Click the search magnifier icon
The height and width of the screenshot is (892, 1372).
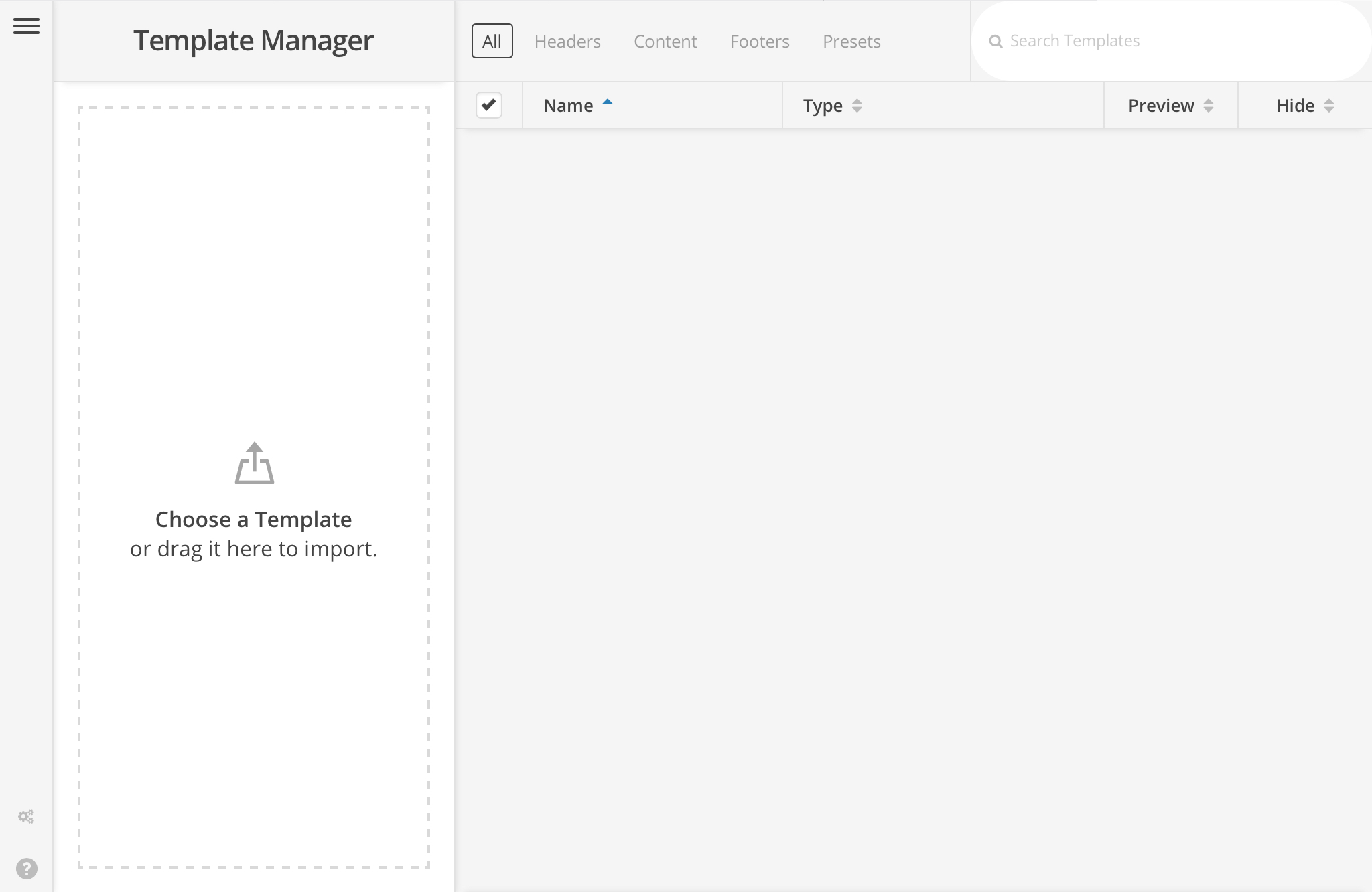pyautogui.click(x=996, y=42)
